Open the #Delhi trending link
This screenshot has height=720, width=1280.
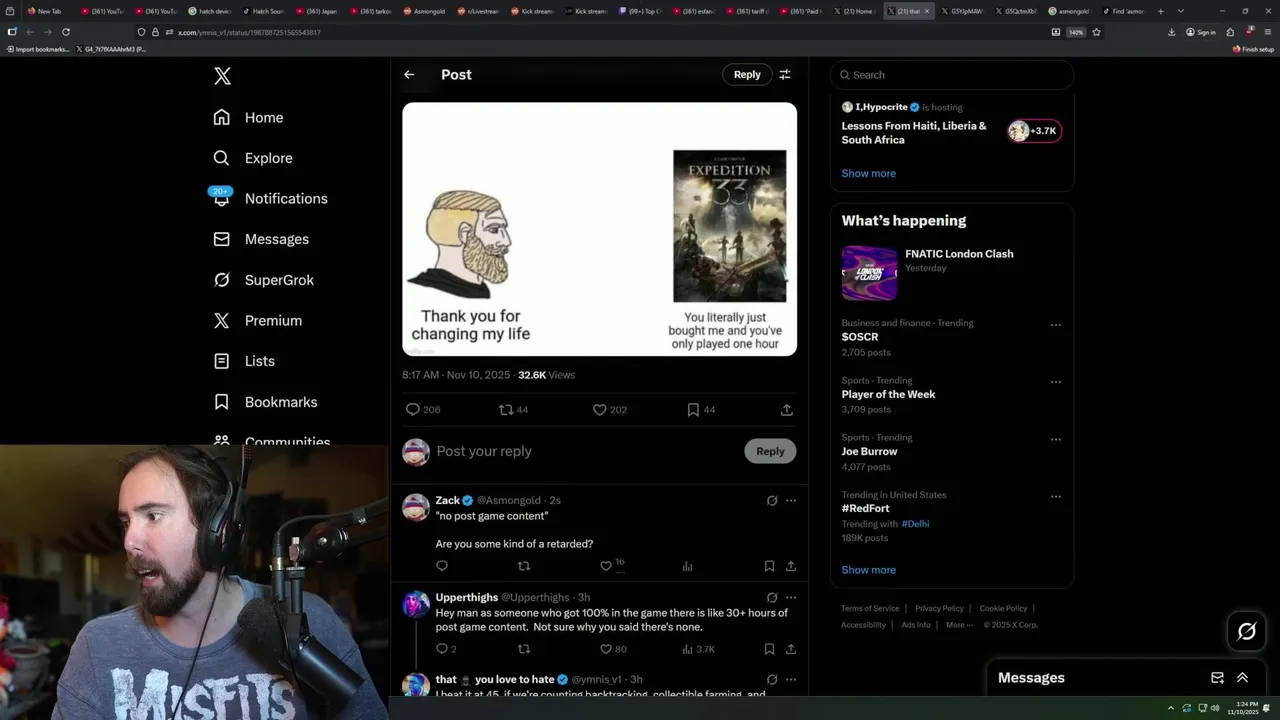coord(915,524)
